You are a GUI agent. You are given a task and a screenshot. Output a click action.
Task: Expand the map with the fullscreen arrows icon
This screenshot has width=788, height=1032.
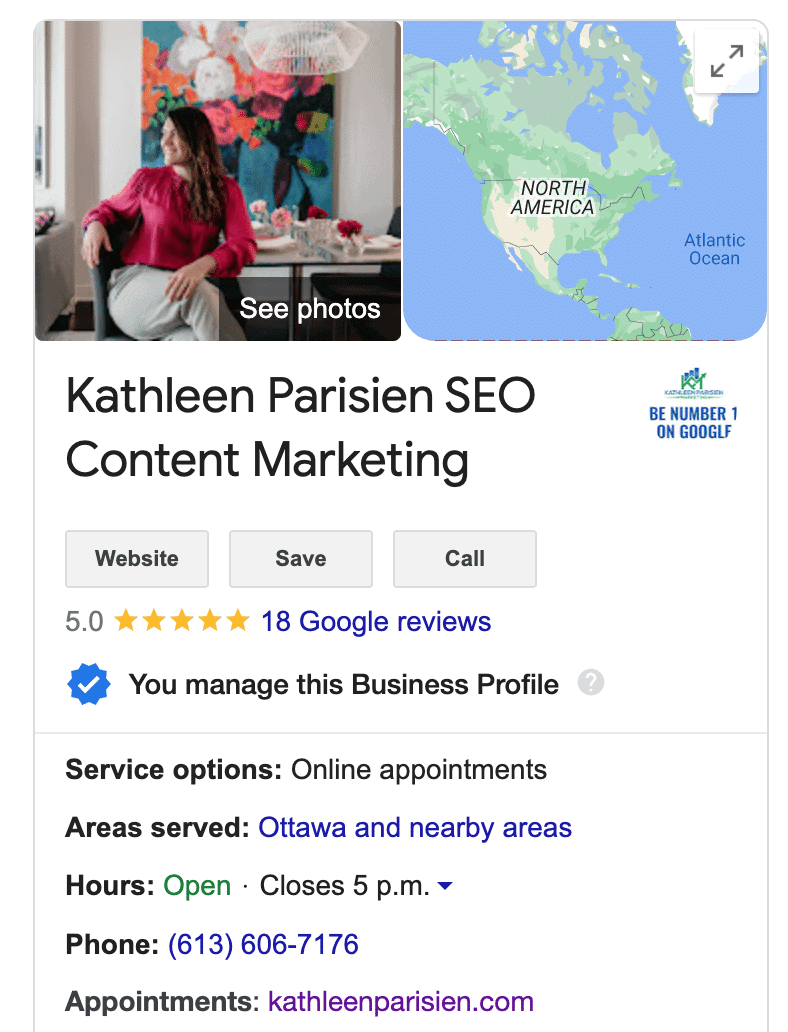pos(727,61)
